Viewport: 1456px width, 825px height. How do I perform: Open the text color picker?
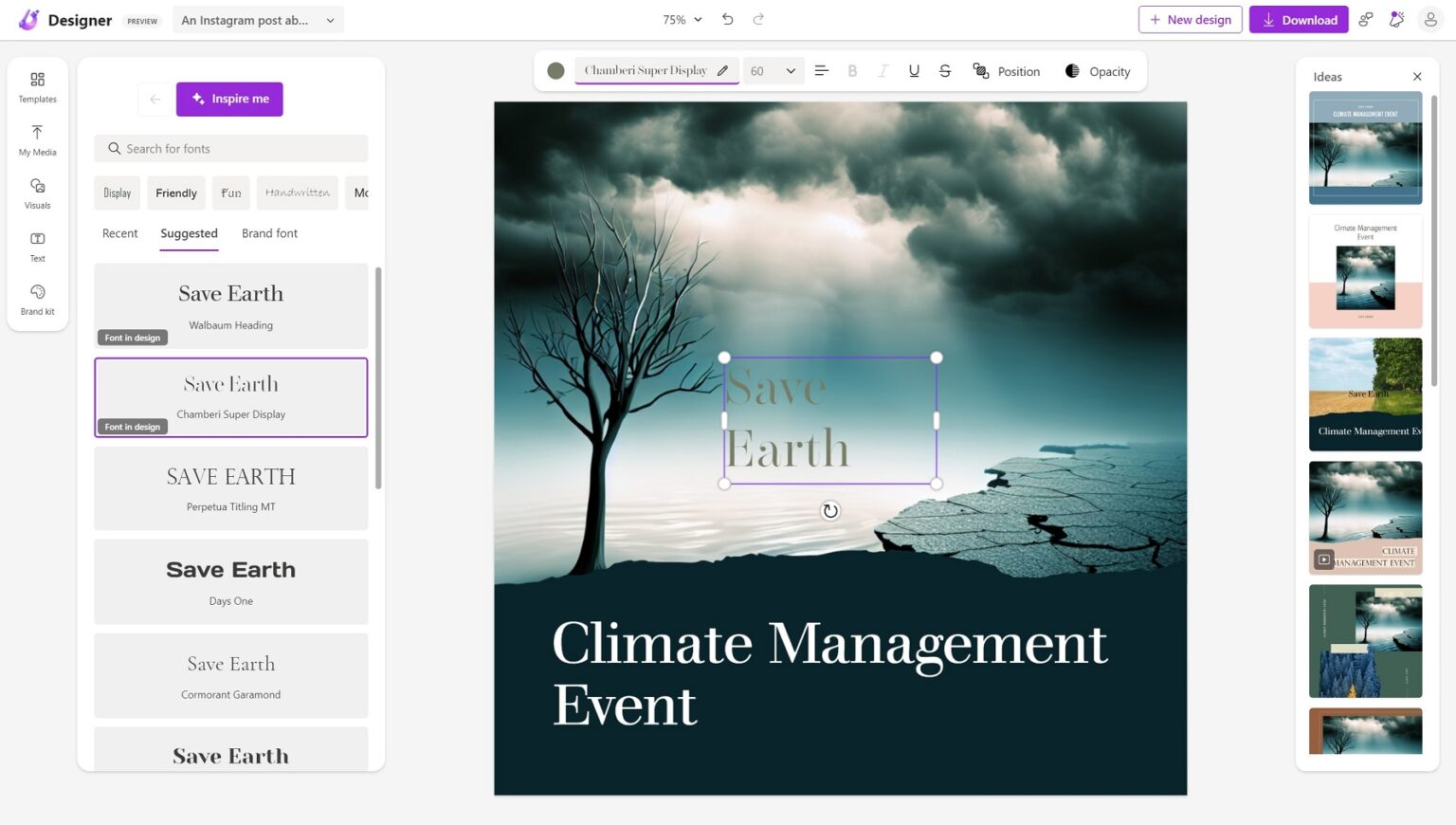tap(555, 70)
